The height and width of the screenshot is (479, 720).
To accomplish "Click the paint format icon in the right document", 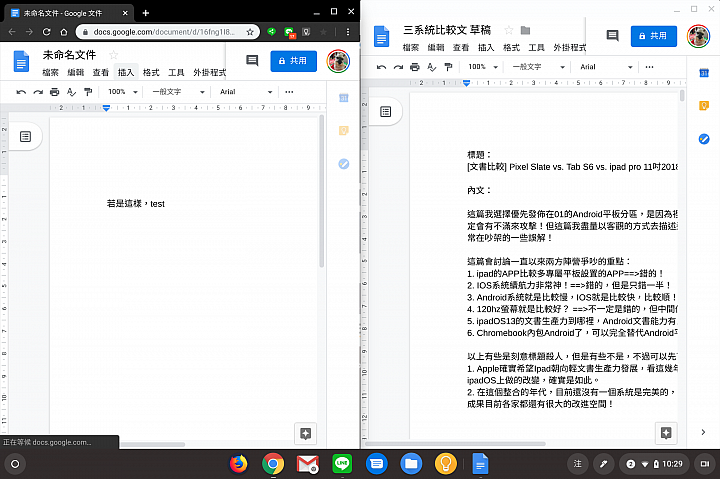I will 448,66.
